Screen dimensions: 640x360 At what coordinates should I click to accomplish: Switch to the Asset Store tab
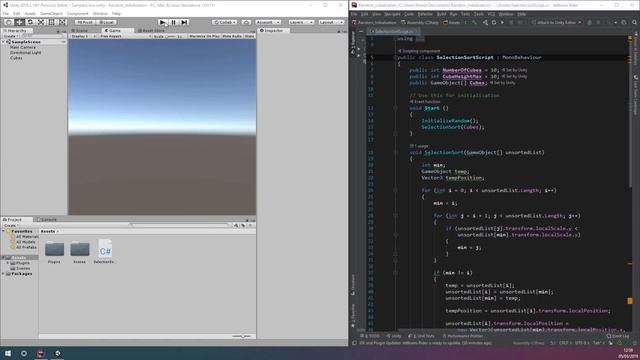(151, 30)
